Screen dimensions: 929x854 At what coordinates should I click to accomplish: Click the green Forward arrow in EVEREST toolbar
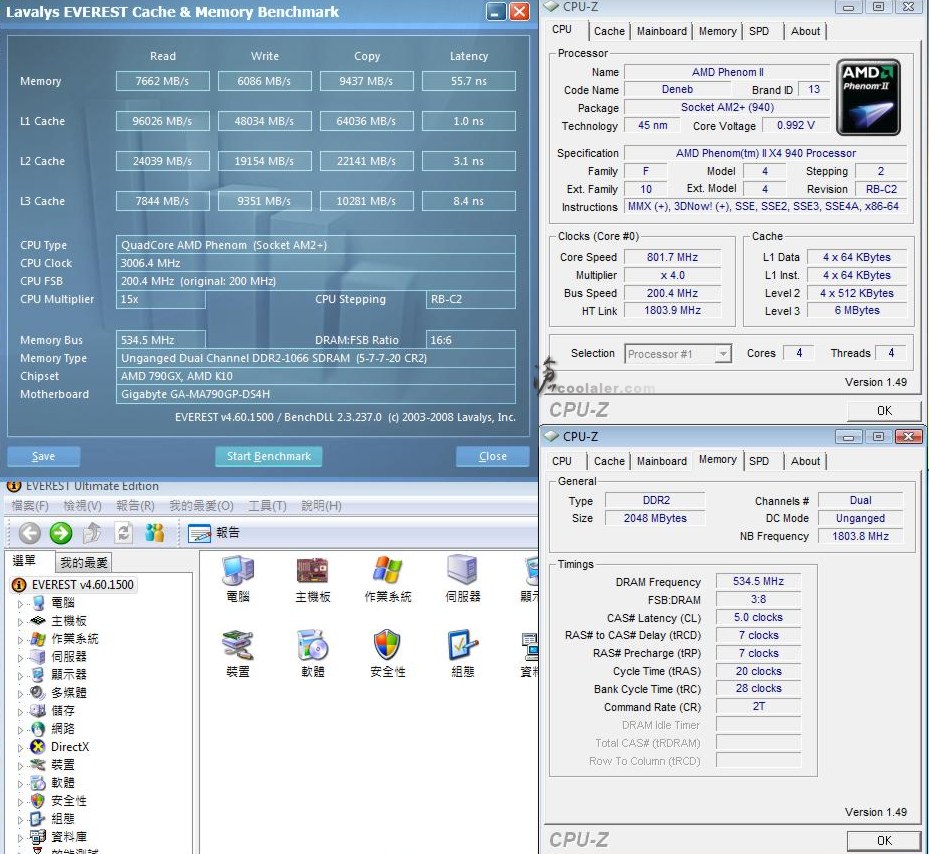click(x=60, y=533)
